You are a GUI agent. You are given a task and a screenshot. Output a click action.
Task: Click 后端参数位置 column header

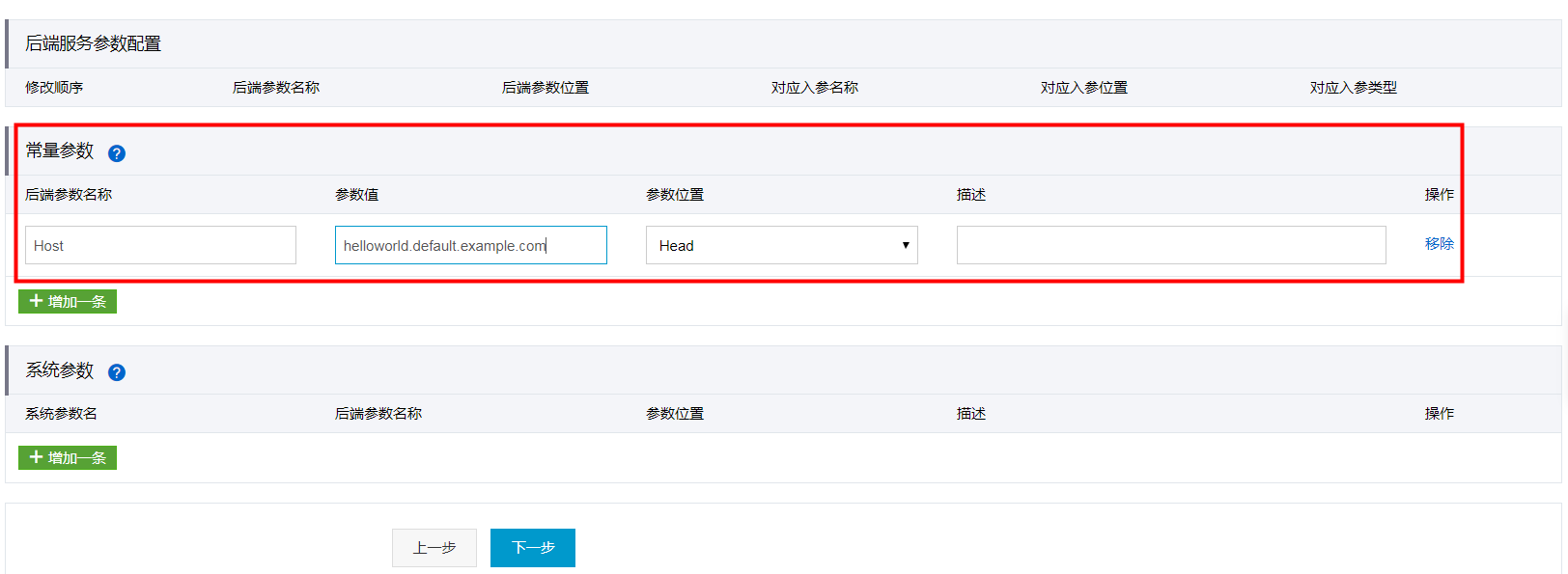(546, 87)
